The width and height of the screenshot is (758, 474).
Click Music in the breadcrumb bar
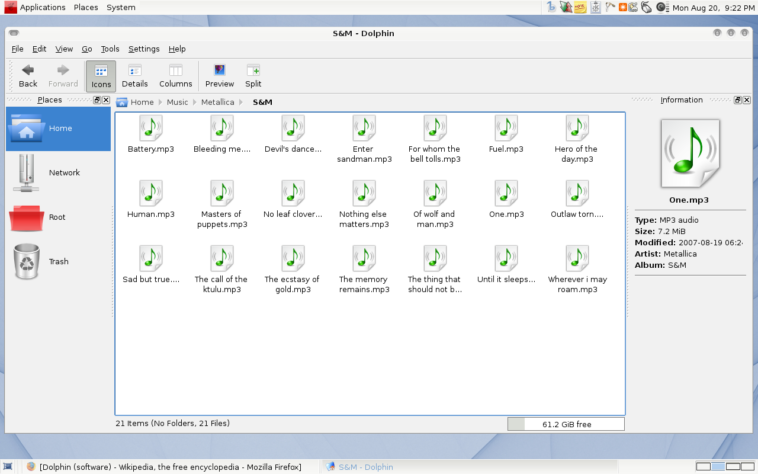tap(177, 102)
